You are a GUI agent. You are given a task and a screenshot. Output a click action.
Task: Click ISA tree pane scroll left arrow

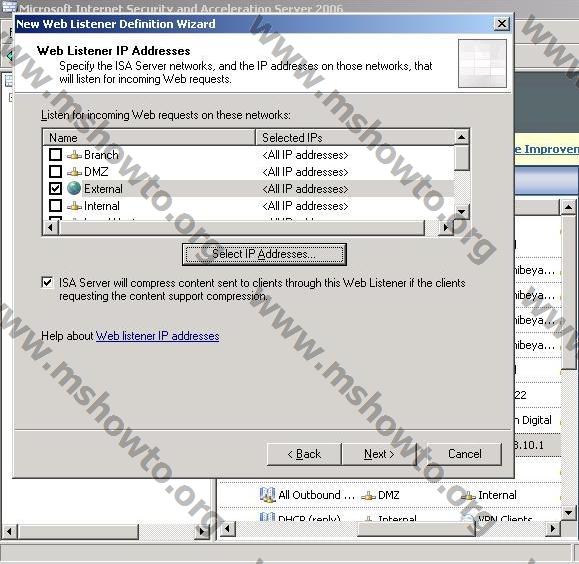click(9, 532)
